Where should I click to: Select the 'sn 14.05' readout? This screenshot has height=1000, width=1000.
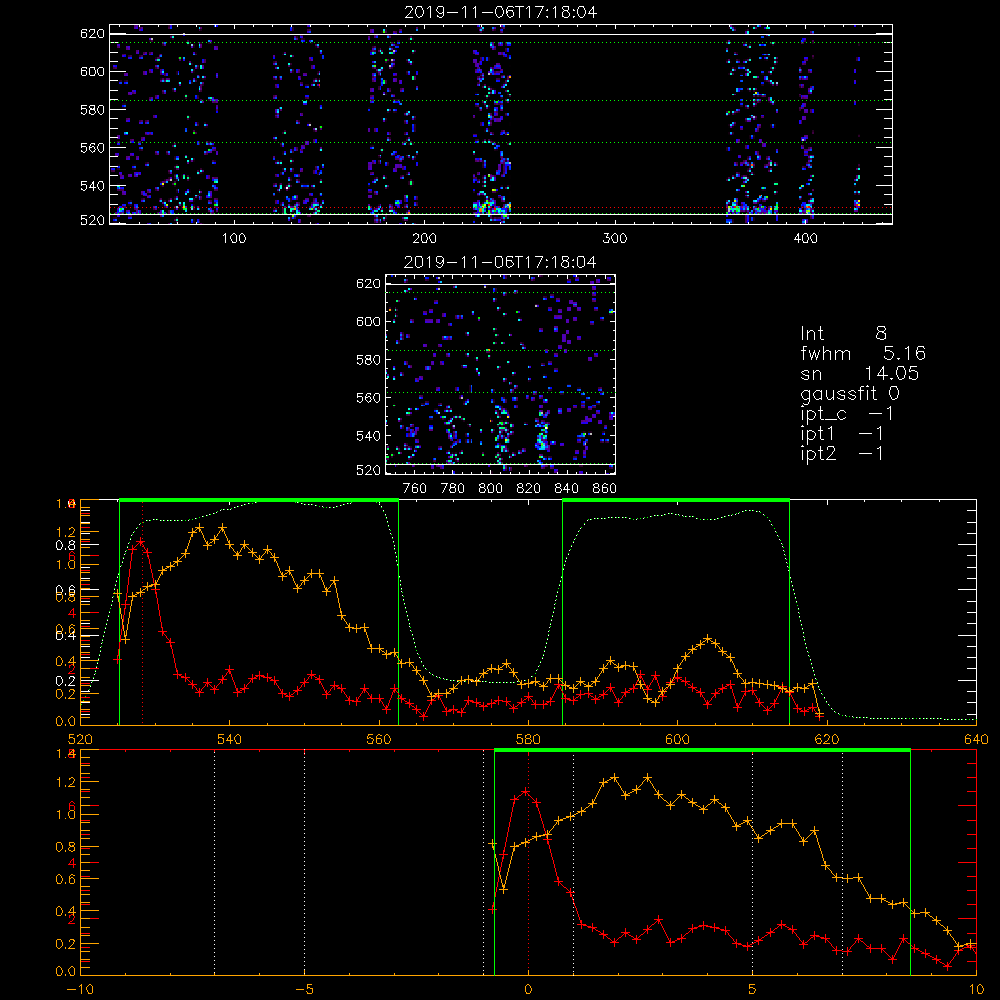coord(859,373)
